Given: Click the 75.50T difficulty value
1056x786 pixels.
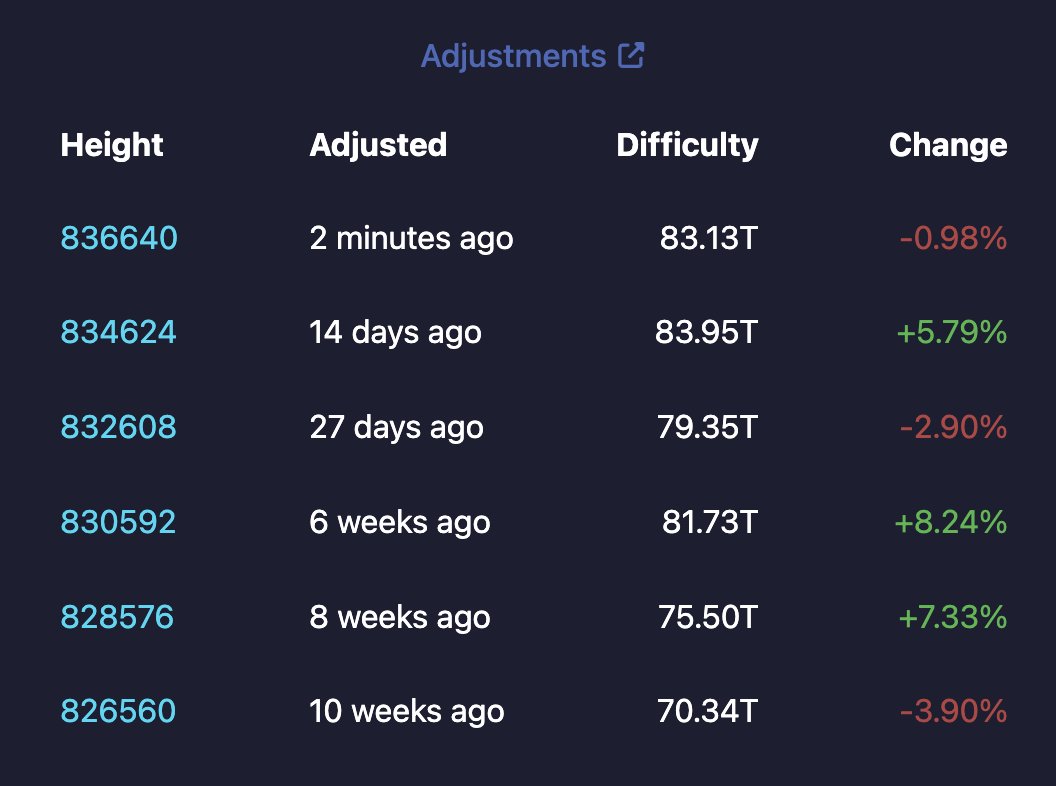Looking at the screenshot, I should coord(707,617).
